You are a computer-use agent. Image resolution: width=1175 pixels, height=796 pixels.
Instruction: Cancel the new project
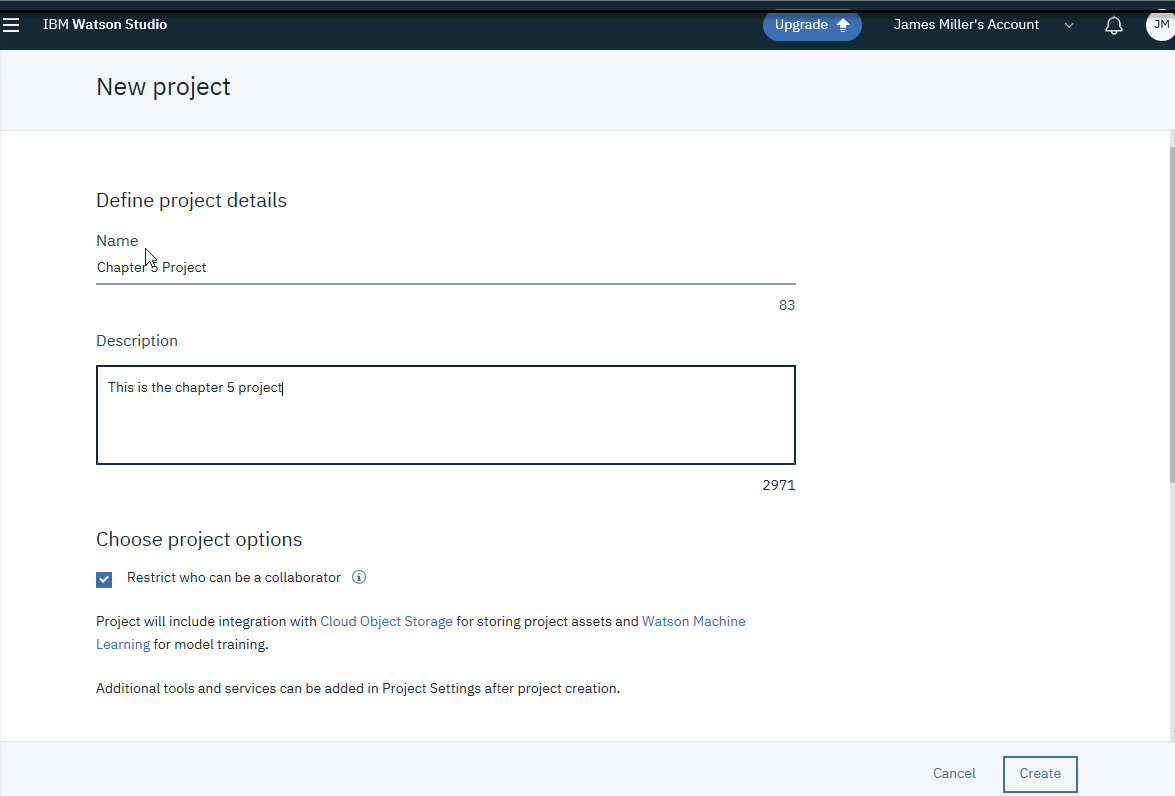click(954, 774)
